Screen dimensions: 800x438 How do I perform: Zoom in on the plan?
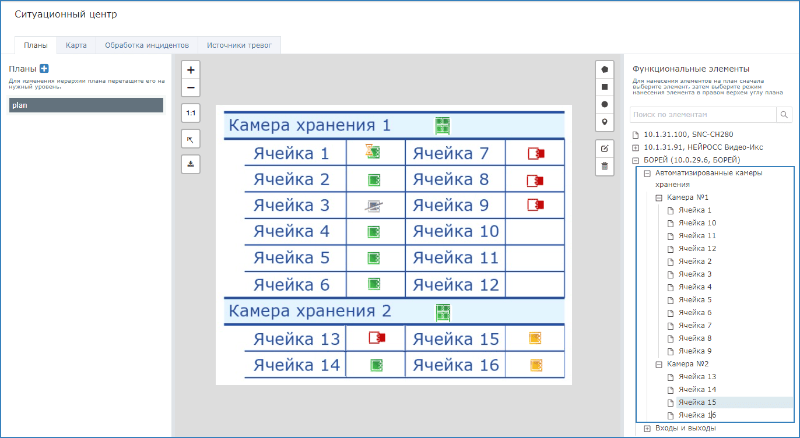[x=190, y=70]
